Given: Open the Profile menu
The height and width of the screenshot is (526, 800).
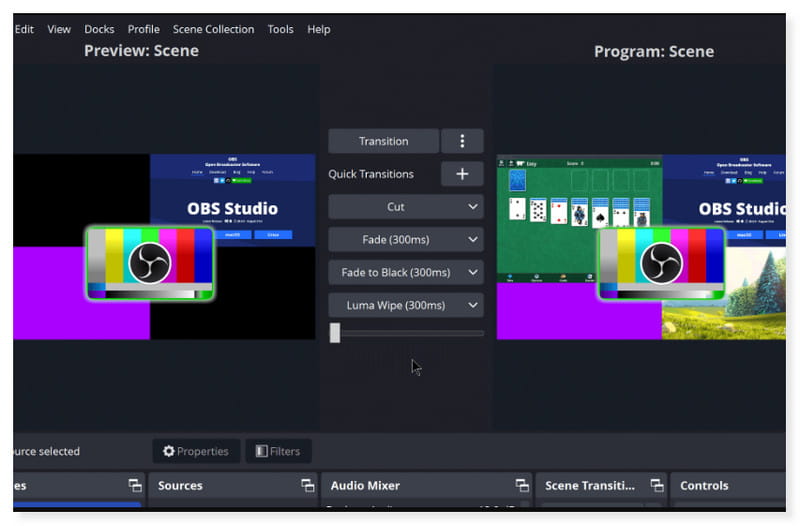Looking at the screenshot, I should click(x=143, y=29).
